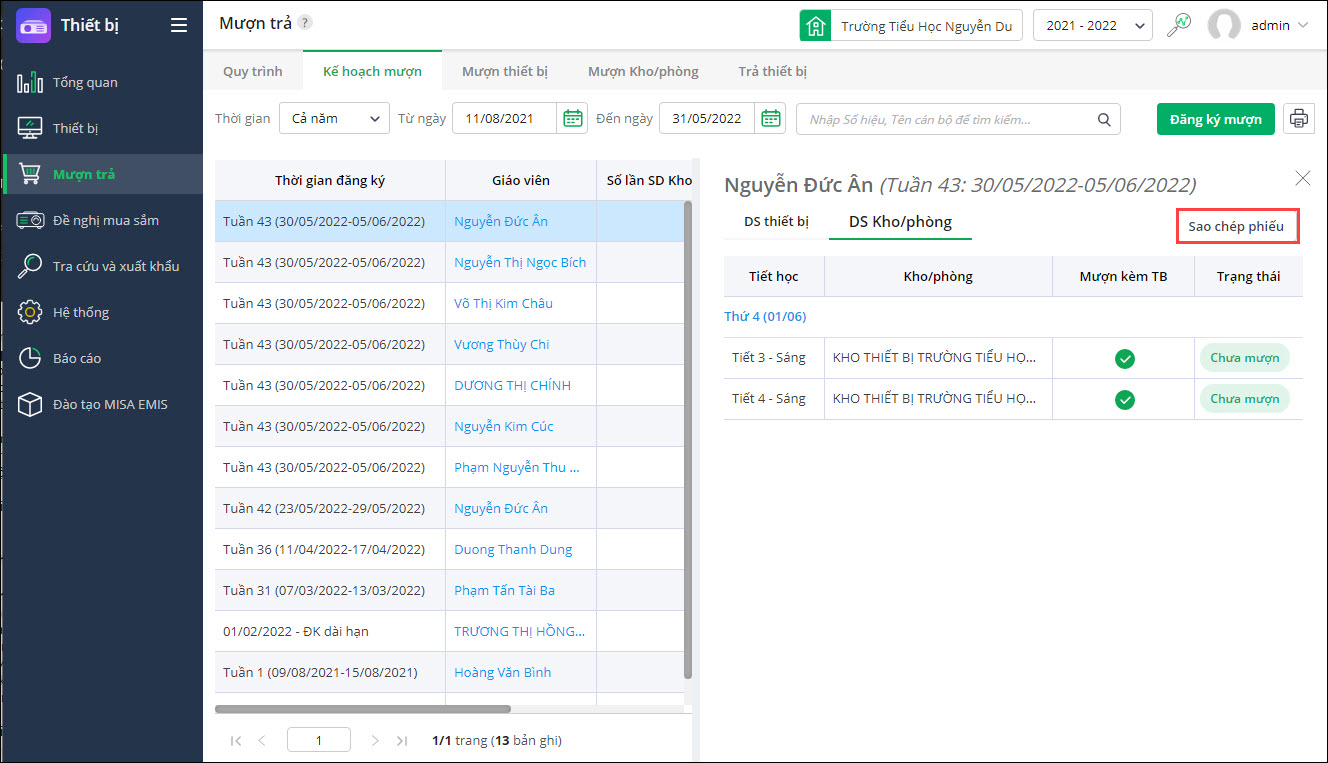Click Chưa mượn status for Tiết 4 - Sáng

coord(1245,399)
